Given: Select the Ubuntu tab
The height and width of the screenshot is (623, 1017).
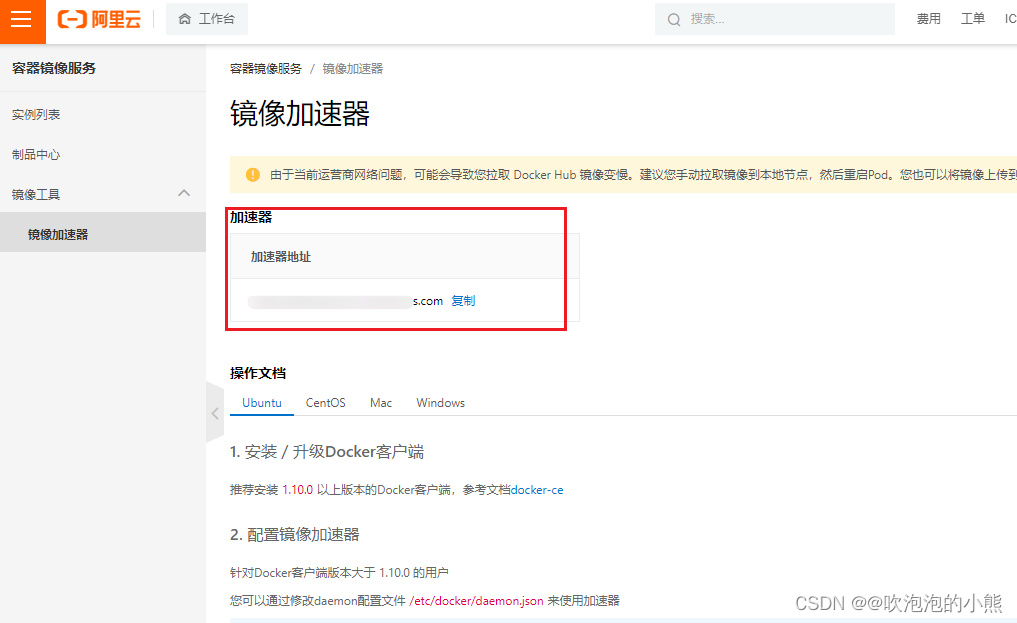Looking at the screenshot, I should point(261,402).
